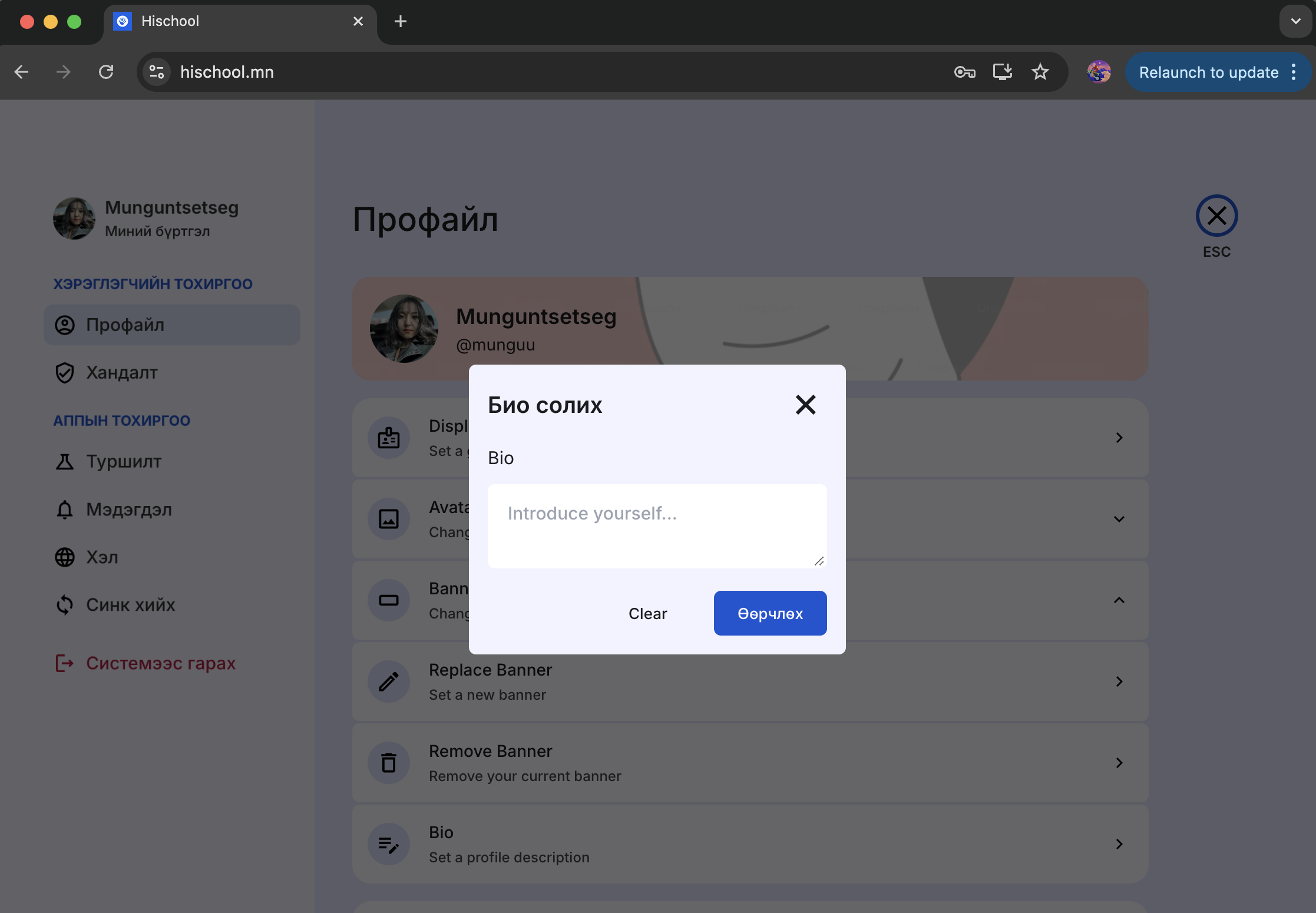Click the Bio introduce yourself textarea
1316x913 pixels.
coord(656,525)
